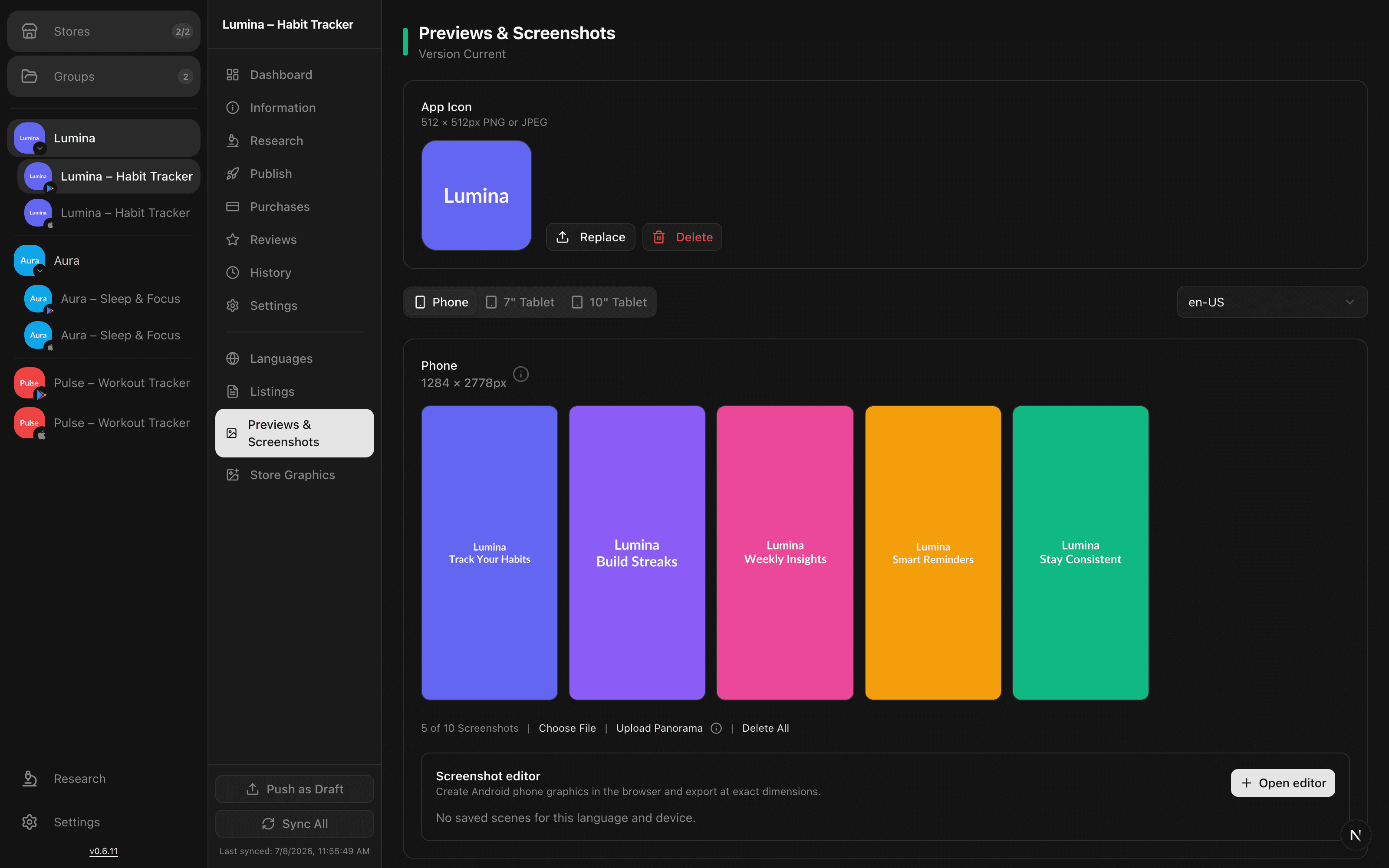
Task: Click the Reviews star icon
Action: pyautogui.click(x=233, y=240)
